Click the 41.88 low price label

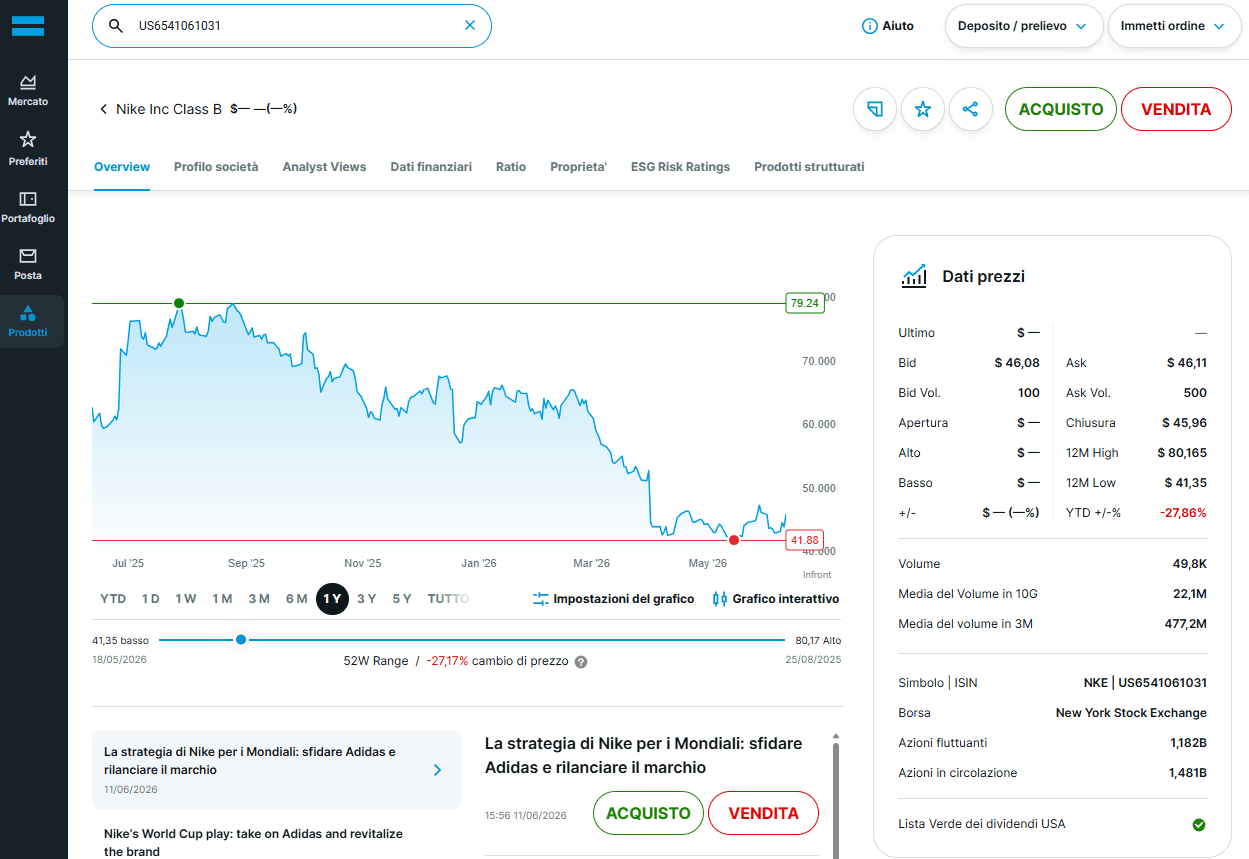[x=804, y=540]
